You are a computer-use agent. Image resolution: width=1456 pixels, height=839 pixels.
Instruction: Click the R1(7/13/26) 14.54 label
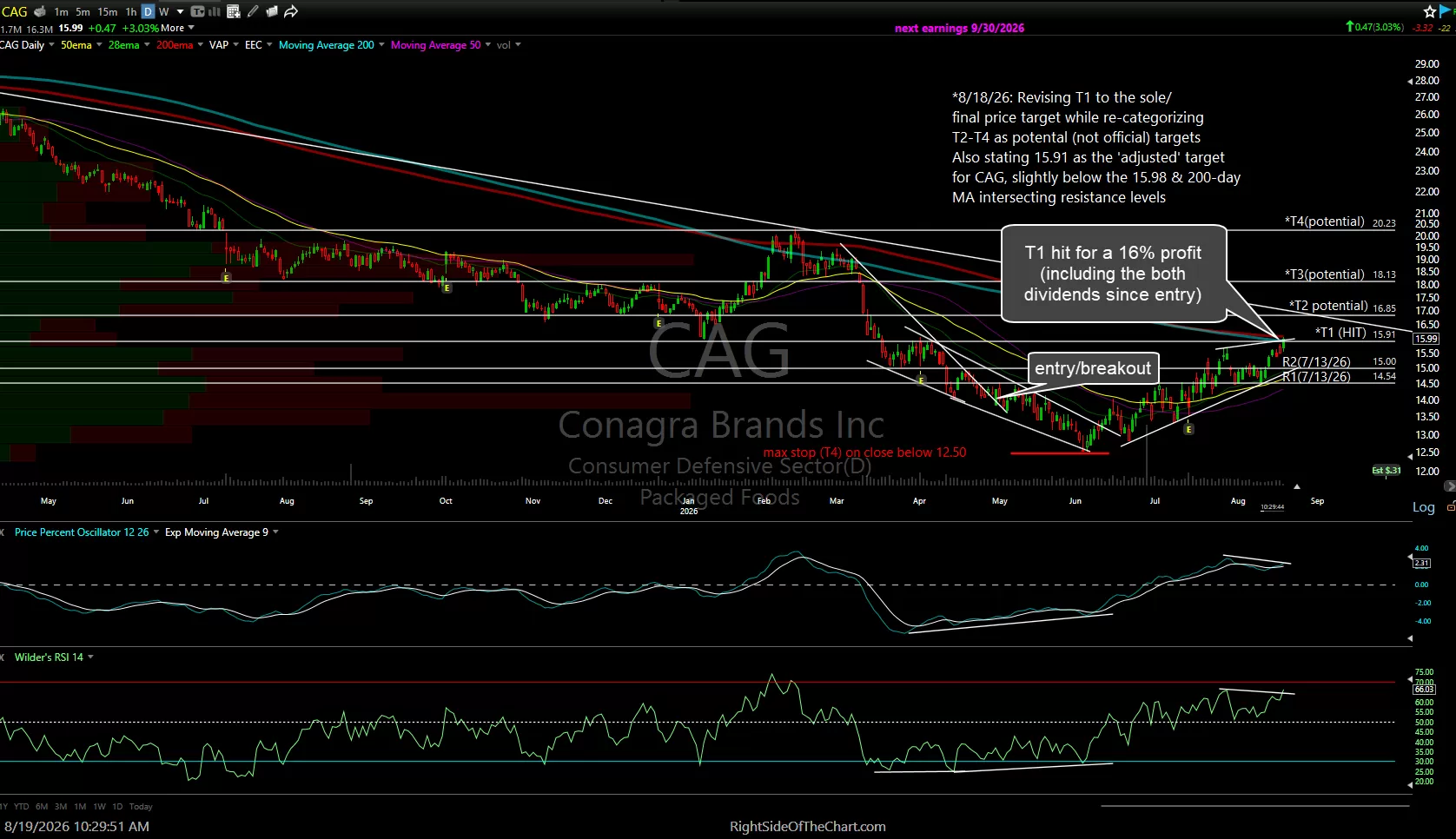click(x=1339, y=377)
